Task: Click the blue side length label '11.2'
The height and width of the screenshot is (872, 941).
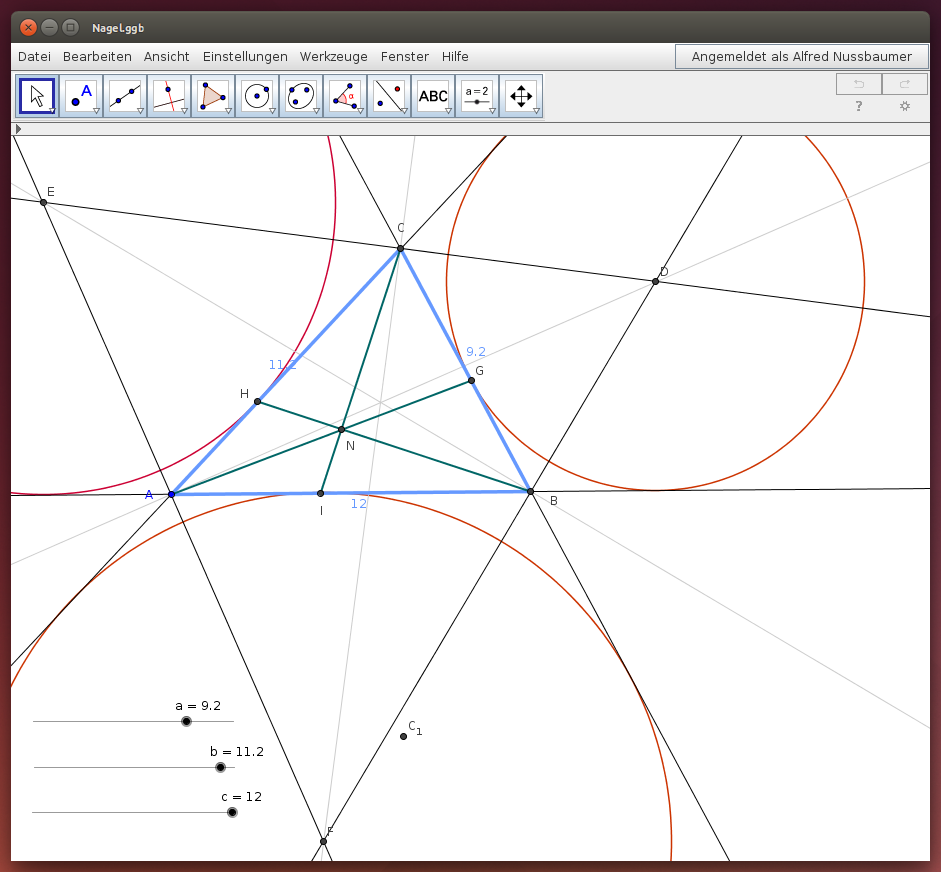Action: coord(282,365)
